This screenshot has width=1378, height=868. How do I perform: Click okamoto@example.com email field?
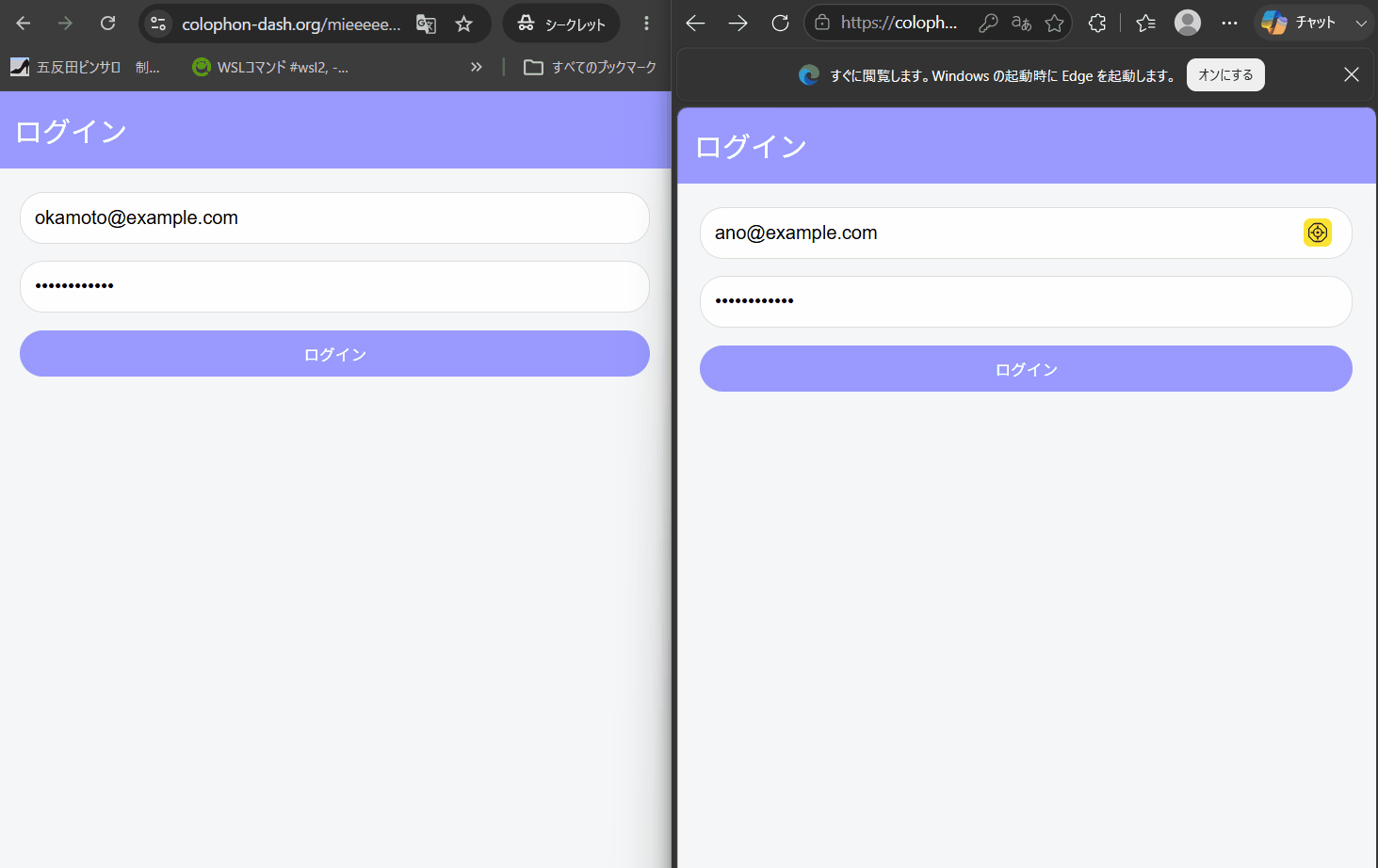coord(334,217)
